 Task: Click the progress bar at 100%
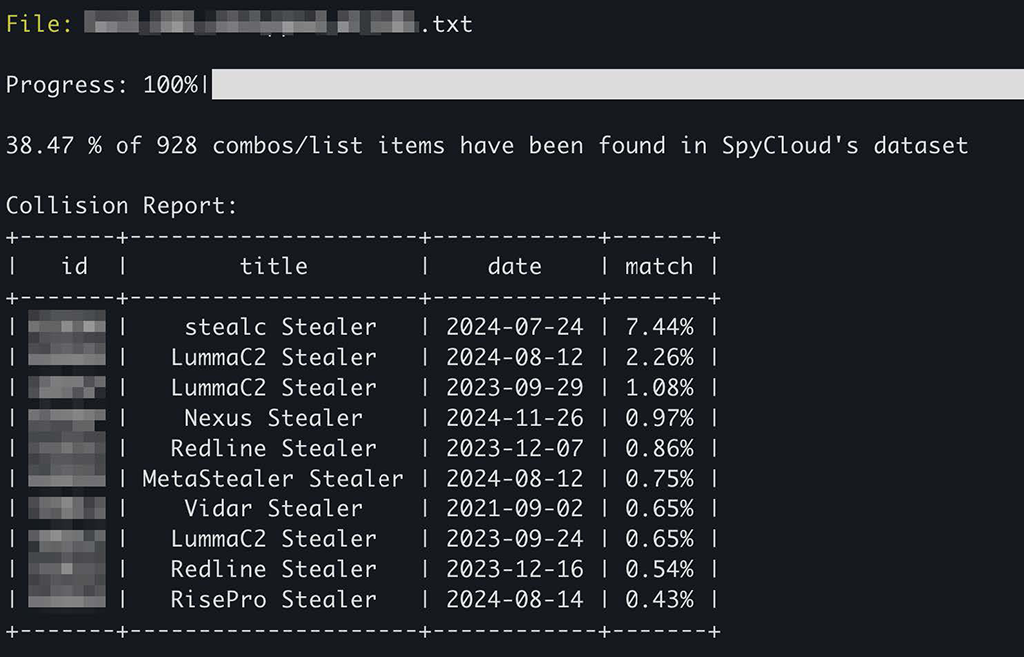point(617,85)
